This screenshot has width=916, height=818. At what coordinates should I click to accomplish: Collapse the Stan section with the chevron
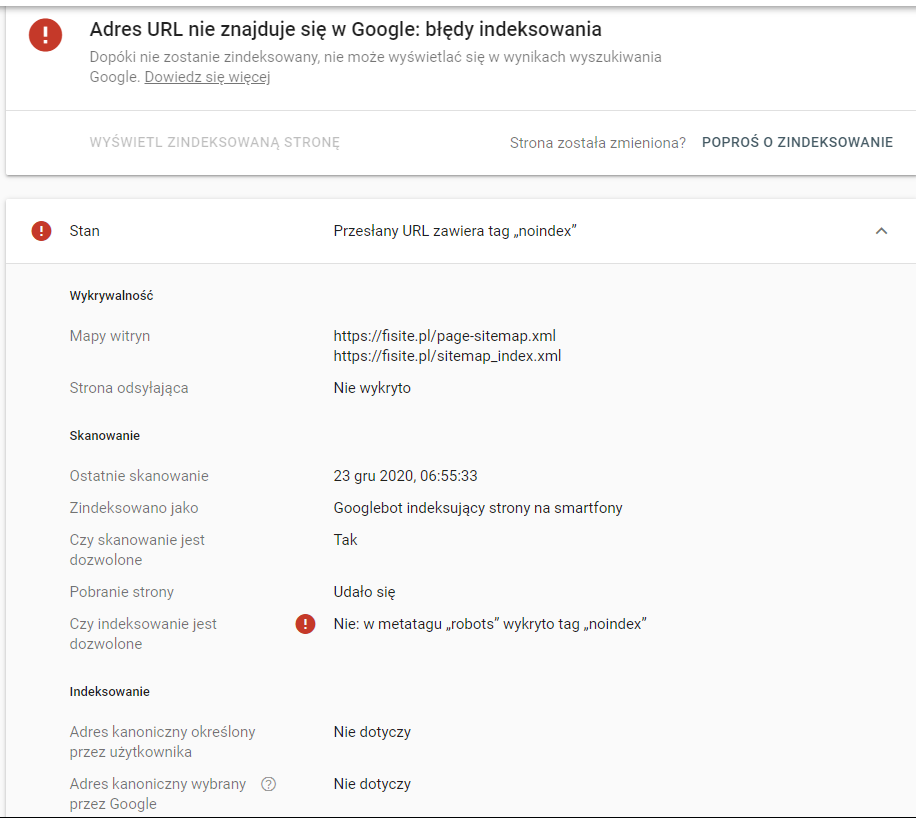coord(881,231)
